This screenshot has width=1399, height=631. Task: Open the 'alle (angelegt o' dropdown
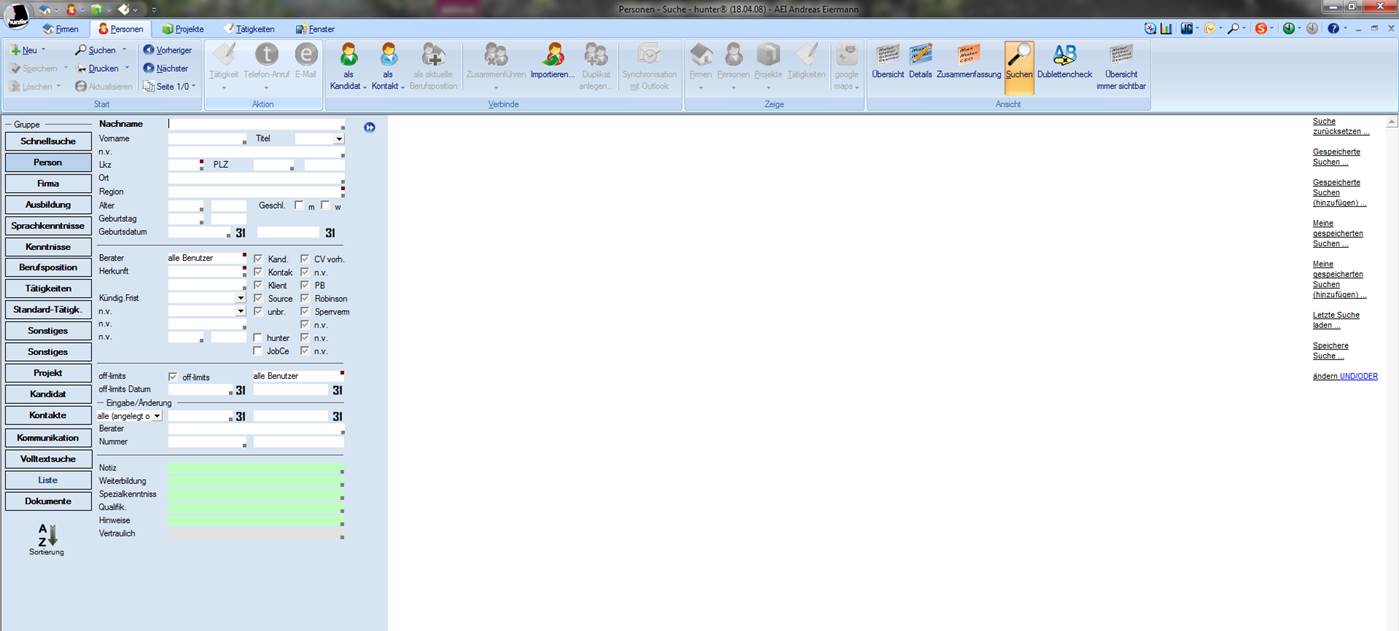[157, 416]
